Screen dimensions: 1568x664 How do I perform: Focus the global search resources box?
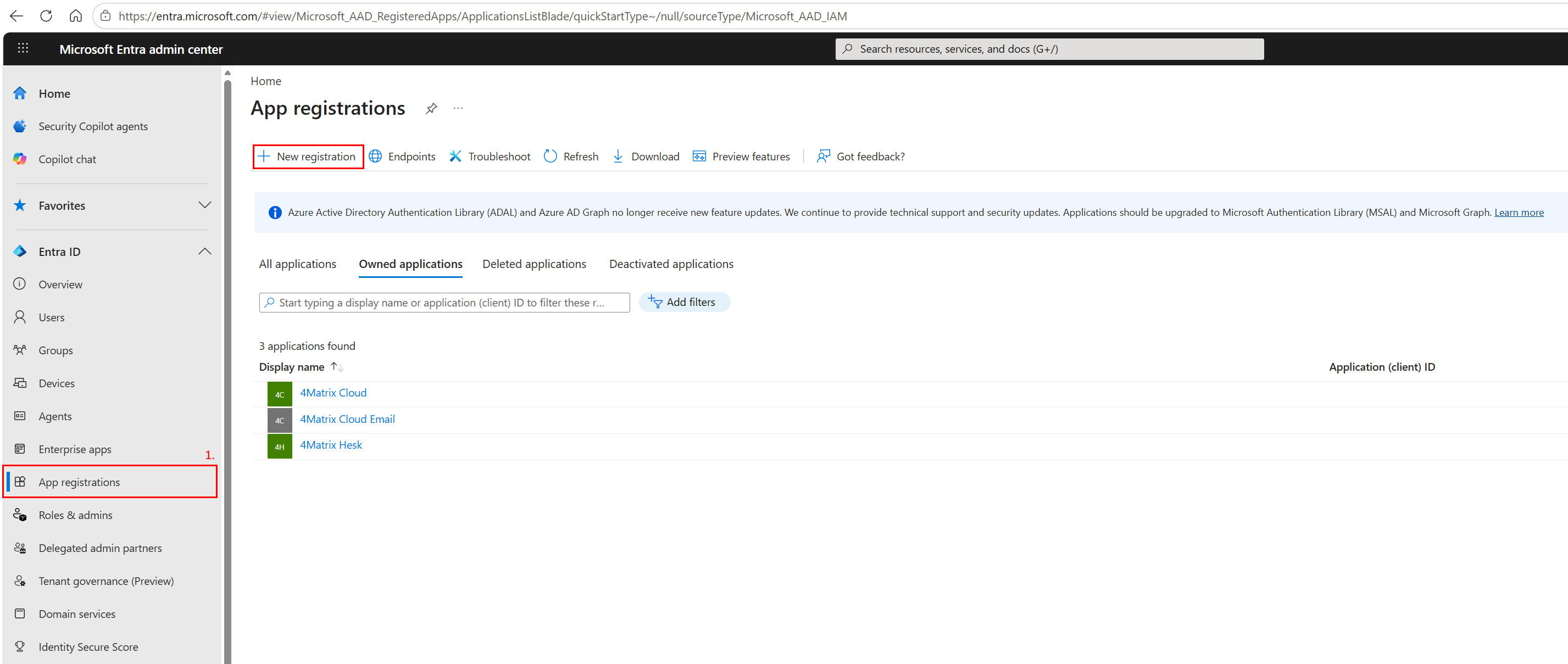click(x=1049, y=49)
